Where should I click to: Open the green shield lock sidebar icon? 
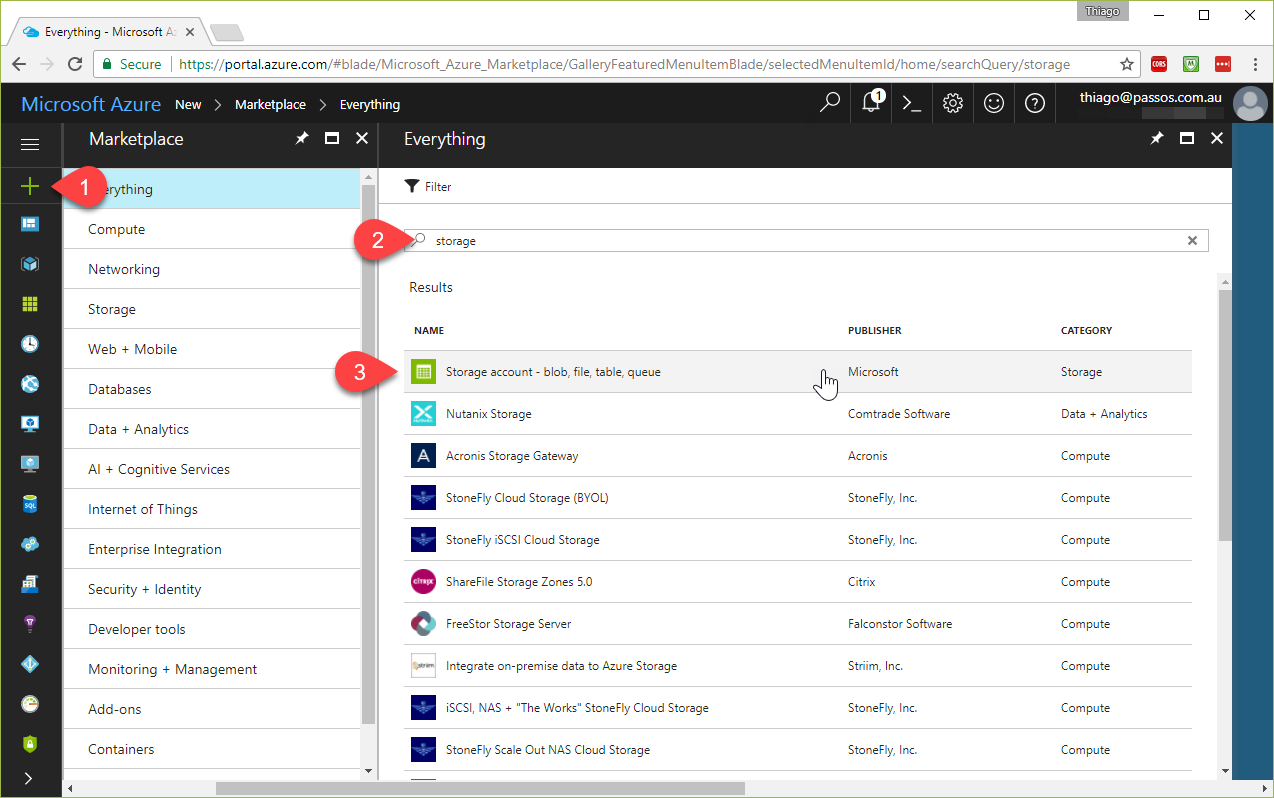pos(30,744)
